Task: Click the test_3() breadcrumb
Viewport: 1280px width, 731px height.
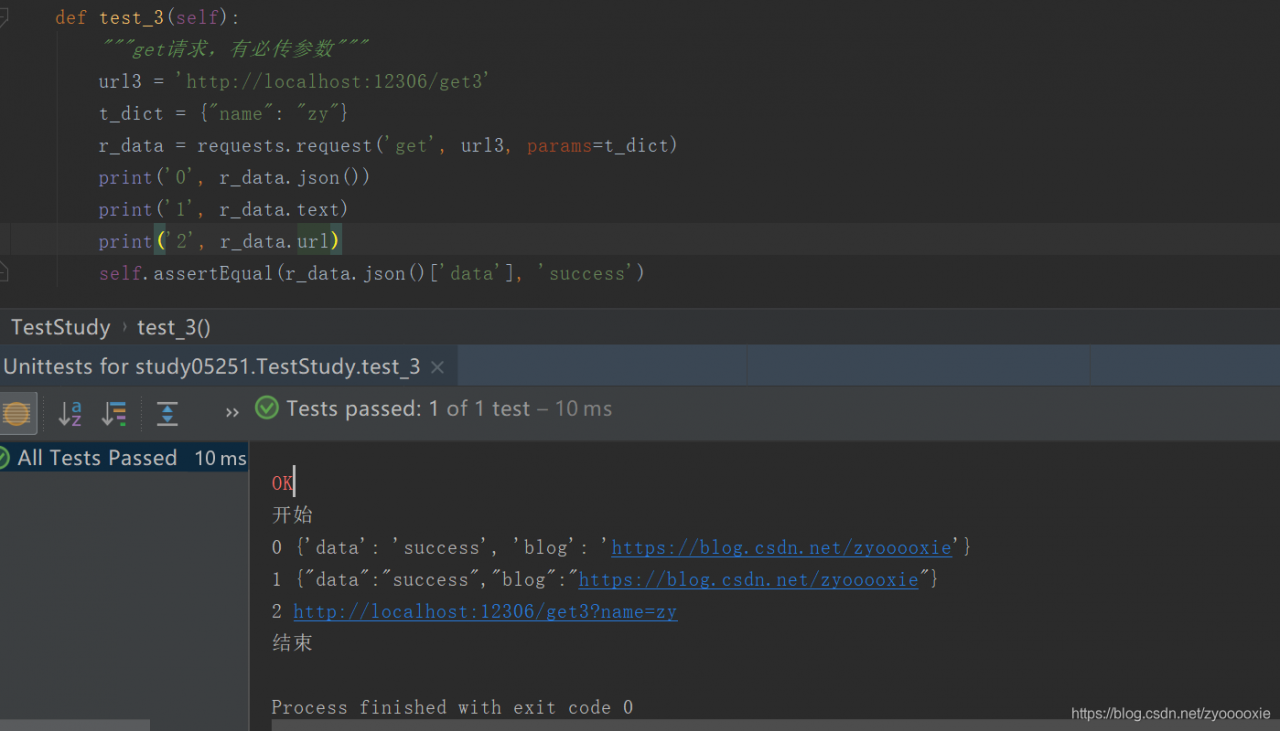Action: pyautogui.click(x=174, y=327)
